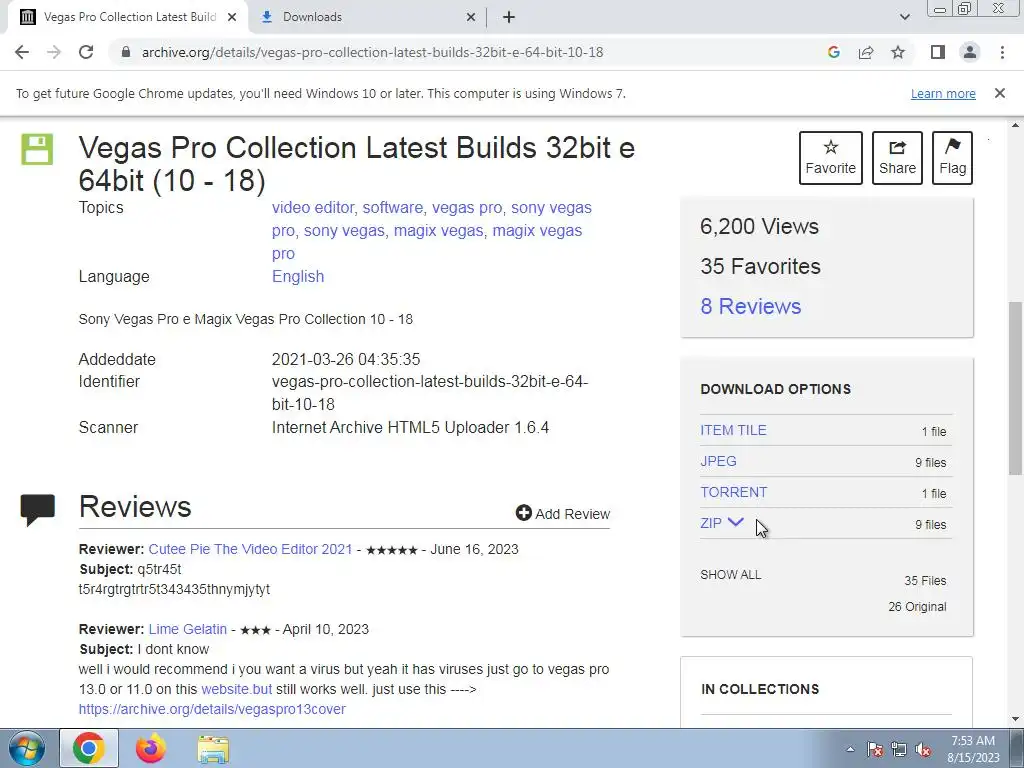This screenshot has height=768, width=1024.
Task: Click the Flag button
Action: pyautogui.click(x=952, y=158)
